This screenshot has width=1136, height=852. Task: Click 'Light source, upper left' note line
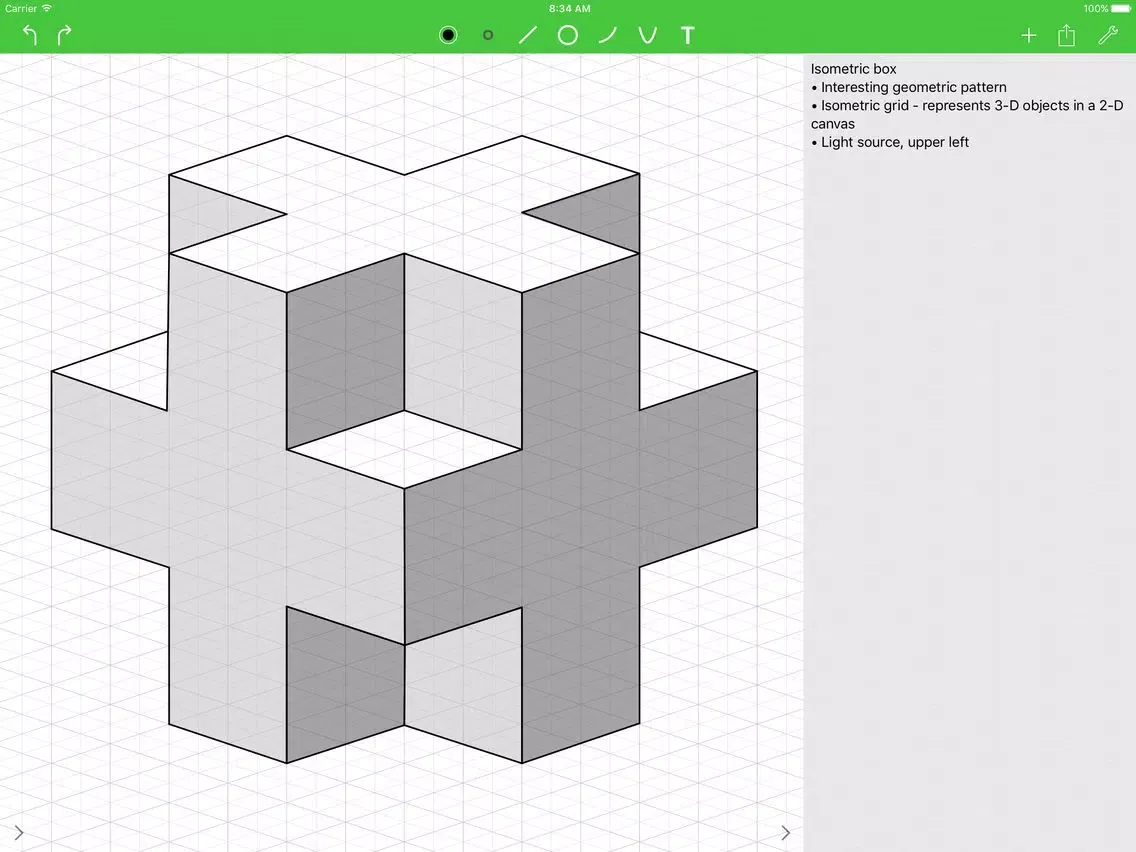(x=890, y=142)
